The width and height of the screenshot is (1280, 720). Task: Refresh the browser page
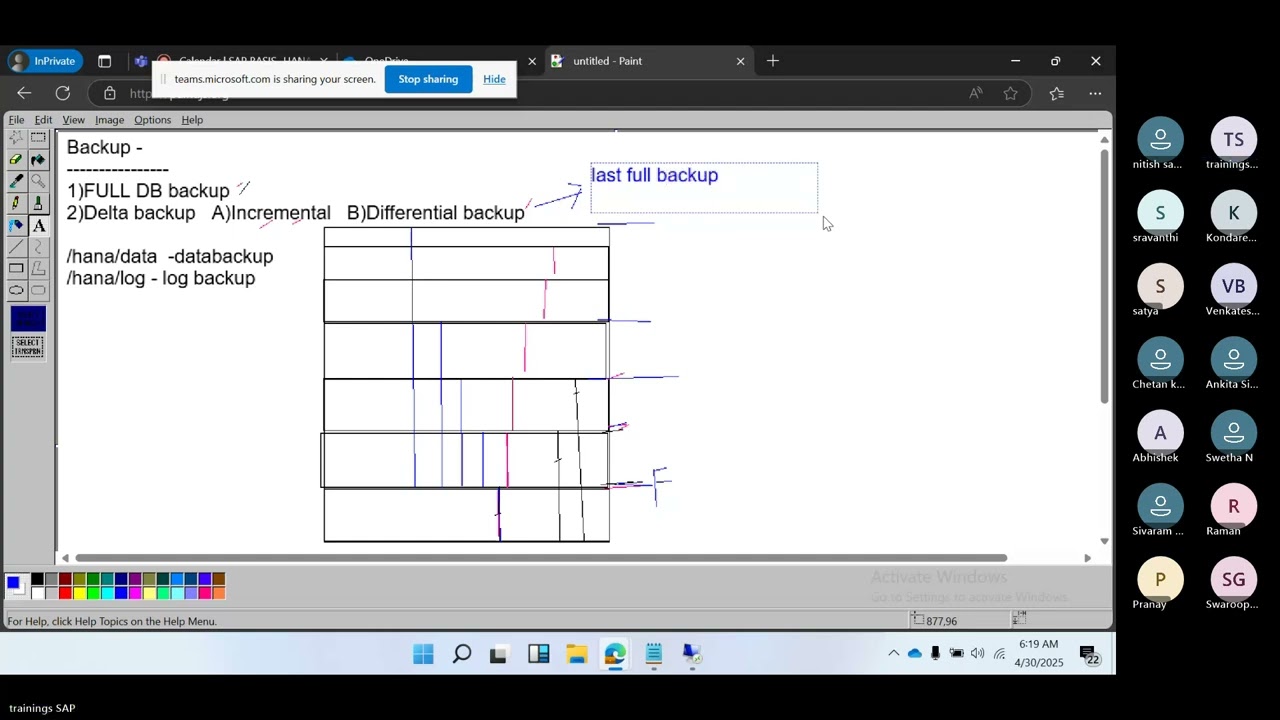63,93
